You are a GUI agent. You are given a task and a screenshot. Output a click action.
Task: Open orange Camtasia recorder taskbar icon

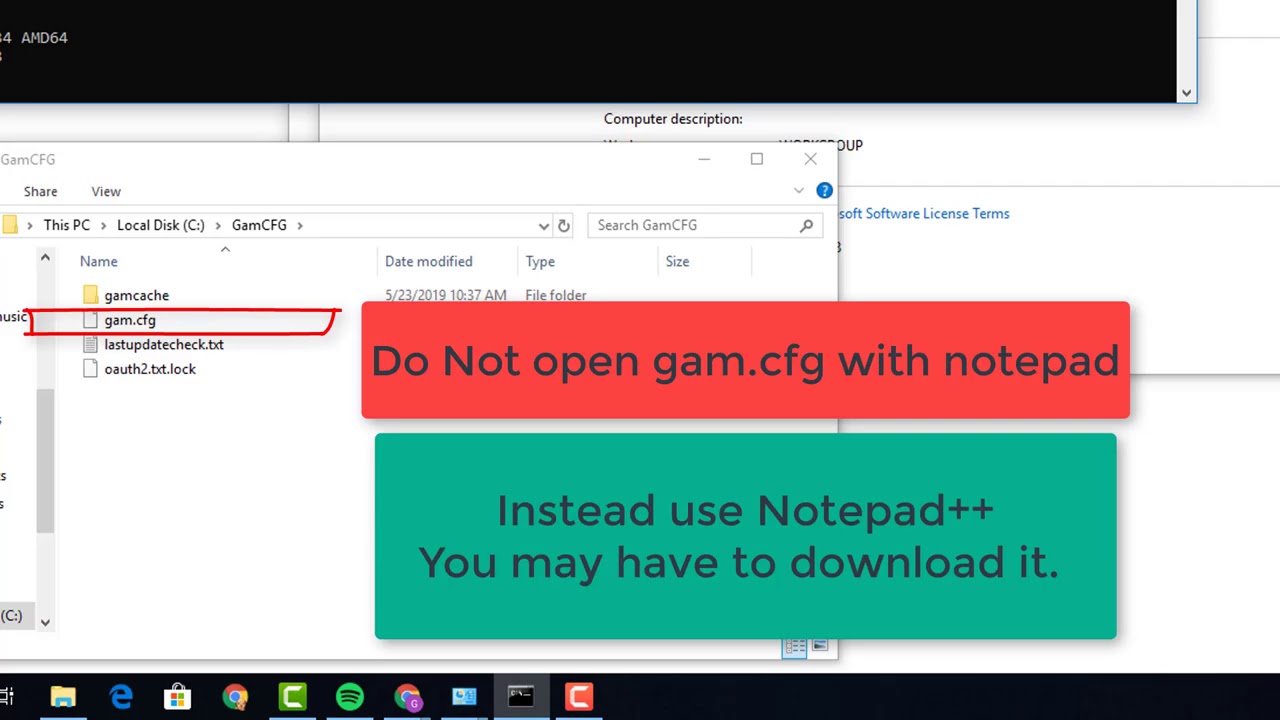(x=579, y=697)
